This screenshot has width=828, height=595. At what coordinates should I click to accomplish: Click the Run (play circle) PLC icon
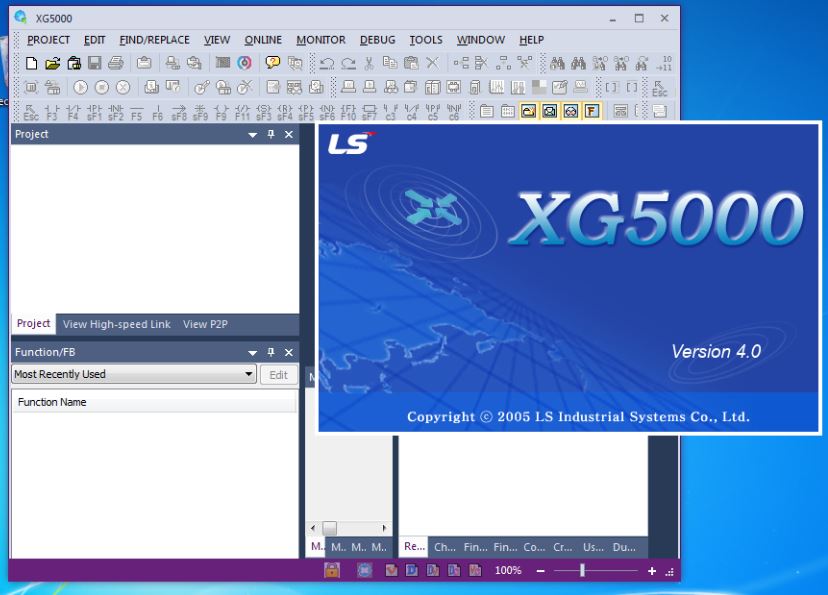coord(80,87)
